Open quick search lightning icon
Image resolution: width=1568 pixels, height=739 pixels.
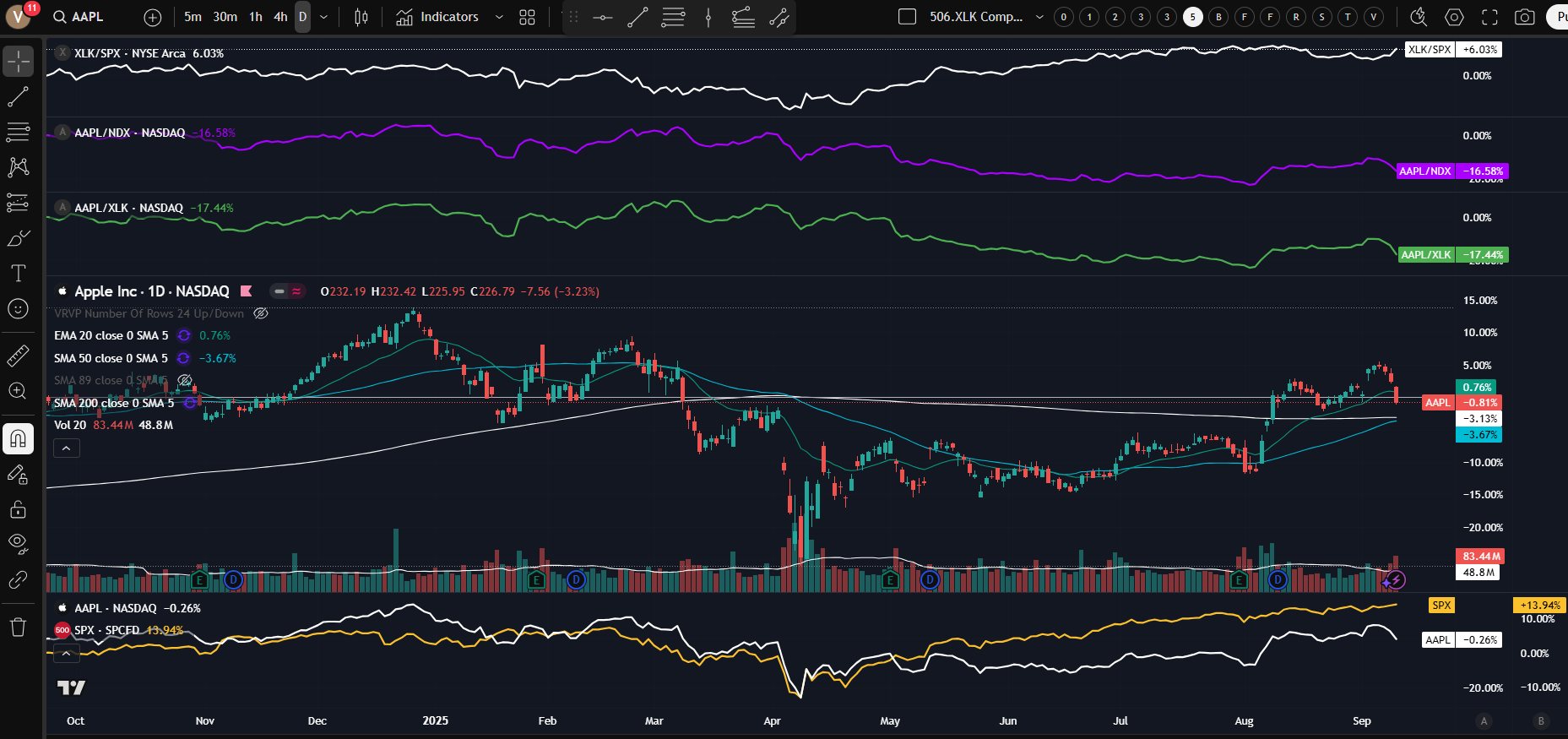pos(1419,17)
